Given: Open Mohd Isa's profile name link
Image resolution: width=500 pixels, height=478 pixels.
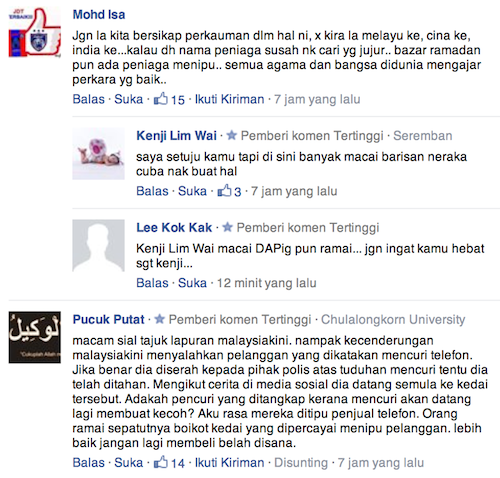Looking at the screenshot, I should (x=99, y=15).
